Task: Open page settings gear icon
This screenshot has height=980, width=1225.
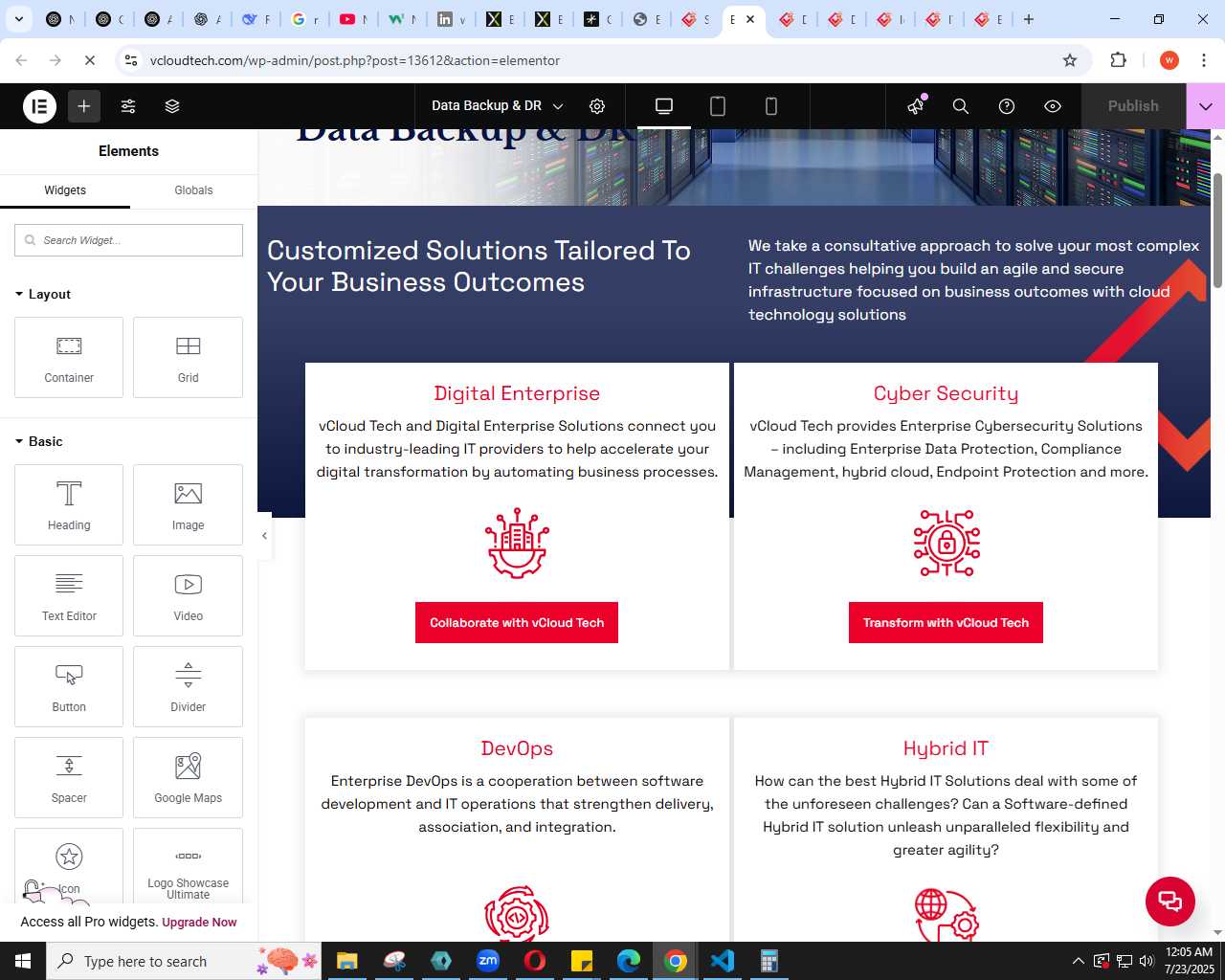Action: point(597,106)
